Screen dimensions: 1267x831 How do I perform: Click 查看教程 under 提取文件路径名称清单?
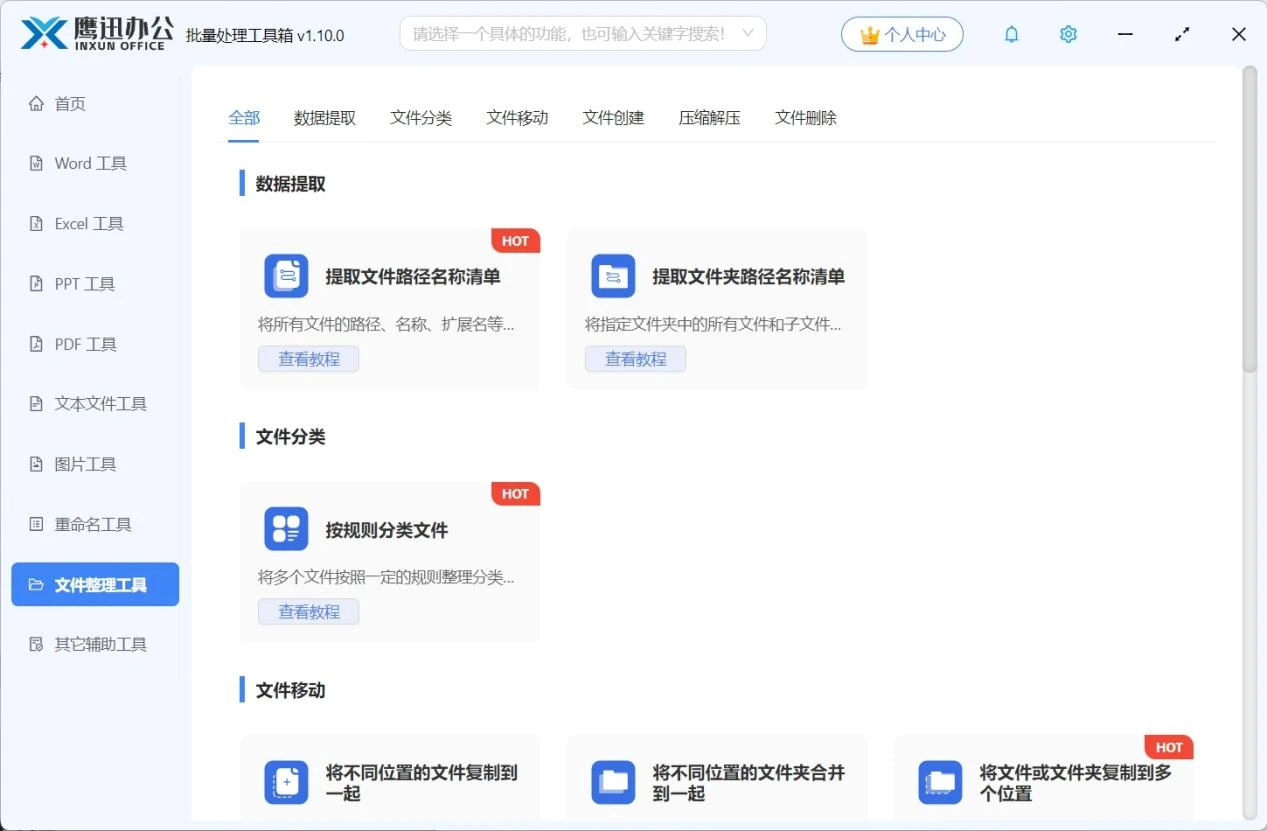309,359
